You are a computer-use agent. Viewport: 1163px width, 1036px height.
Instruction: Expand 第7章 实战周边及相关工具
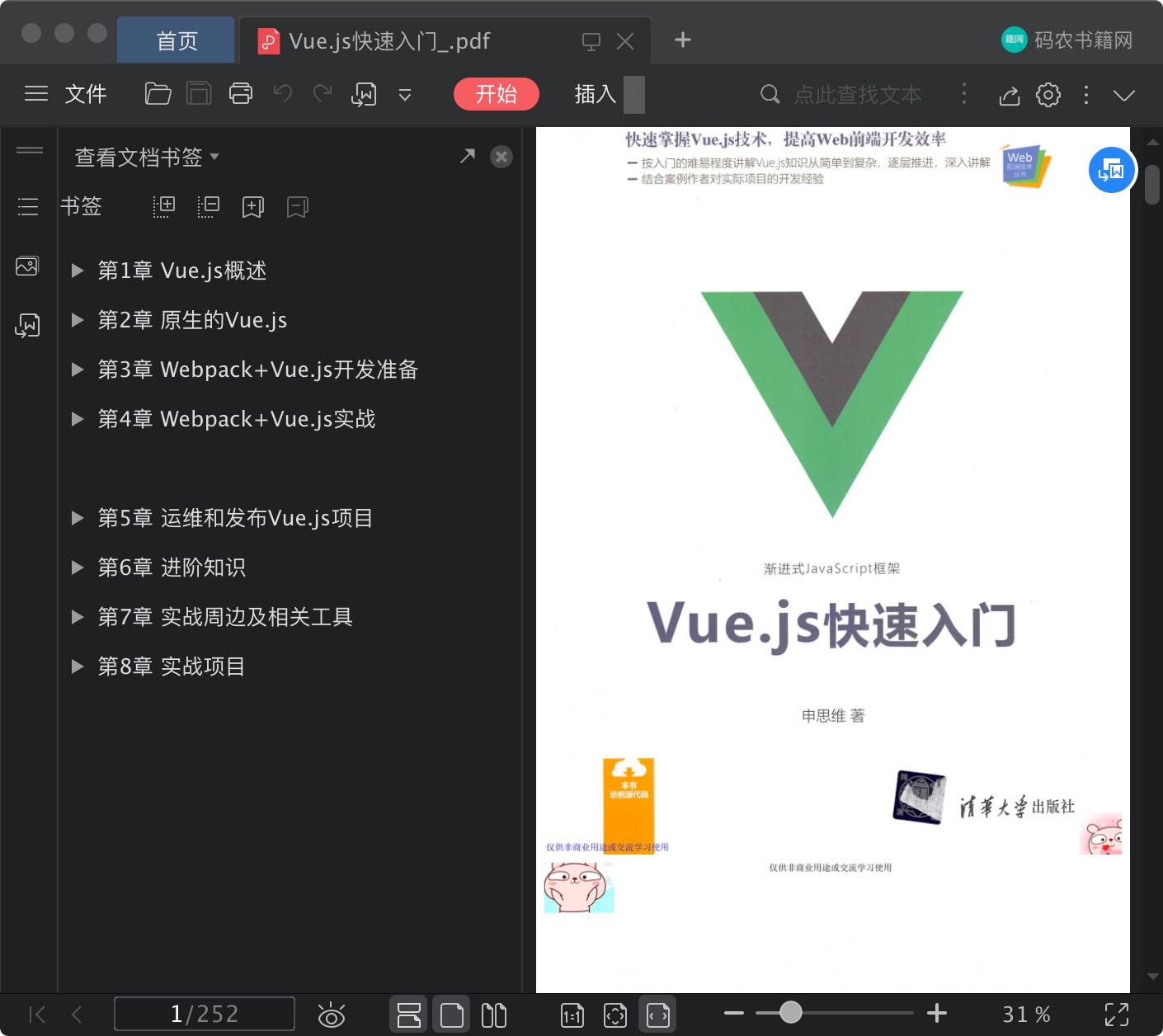(x=78, y=617)
